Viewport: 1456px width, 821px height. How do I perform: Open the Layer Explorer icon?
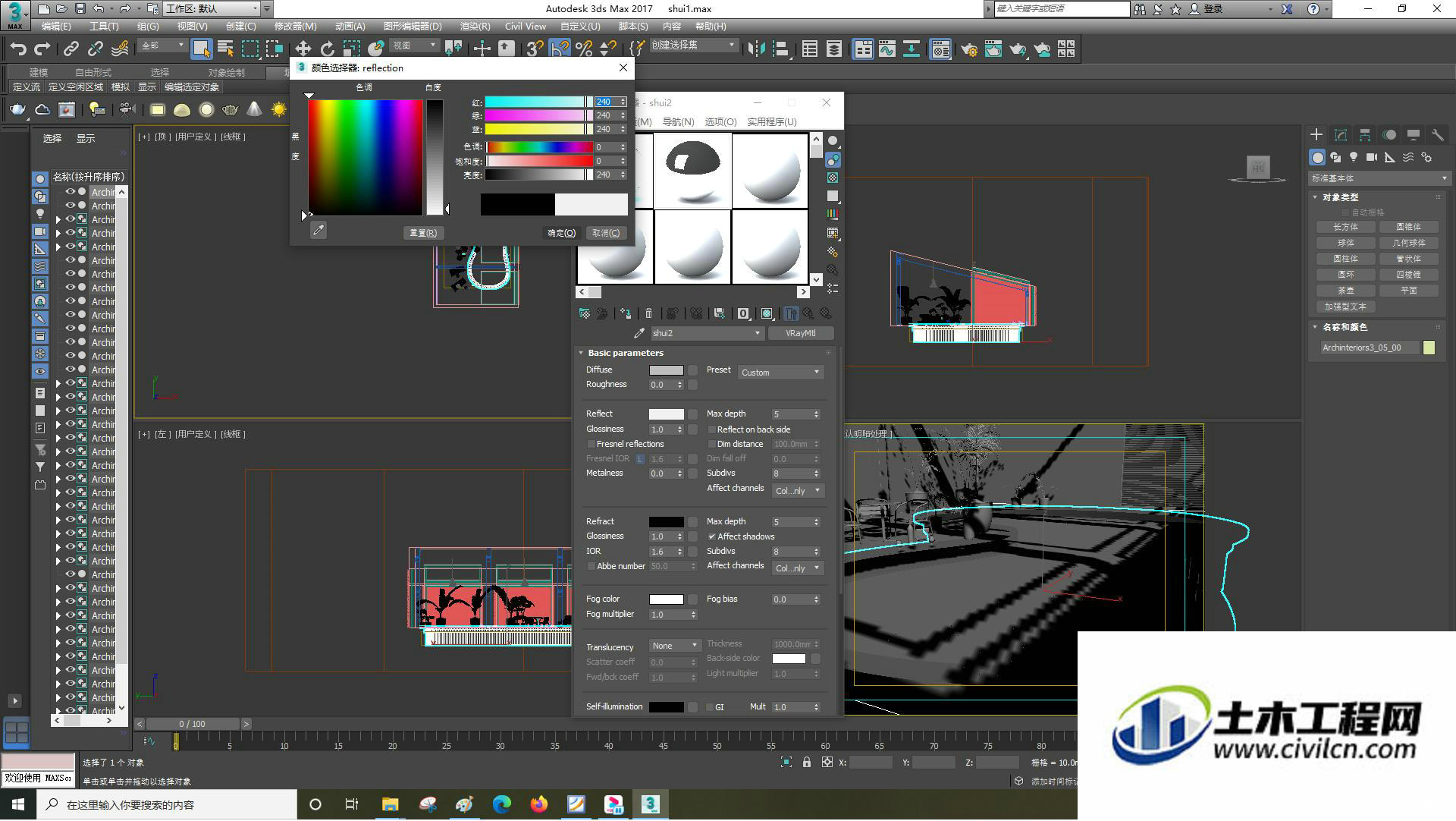pos(833,49)
